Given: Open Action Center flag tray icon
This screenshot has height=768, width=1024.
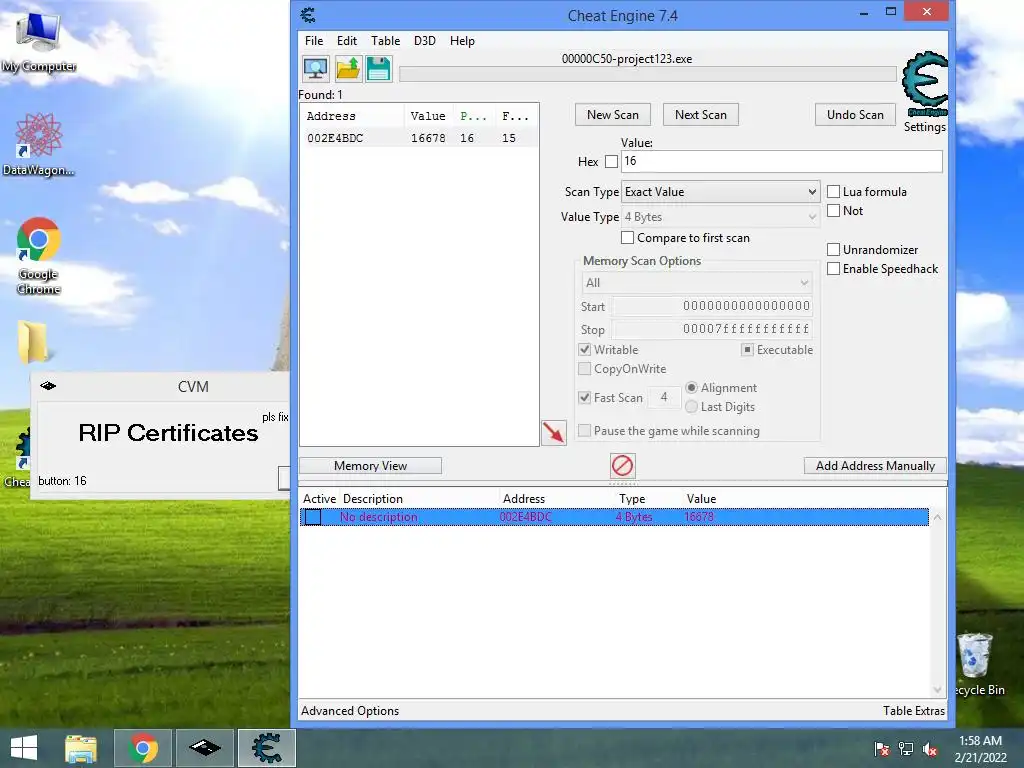Looking at the screenshot, I should (x=881, y=749).
